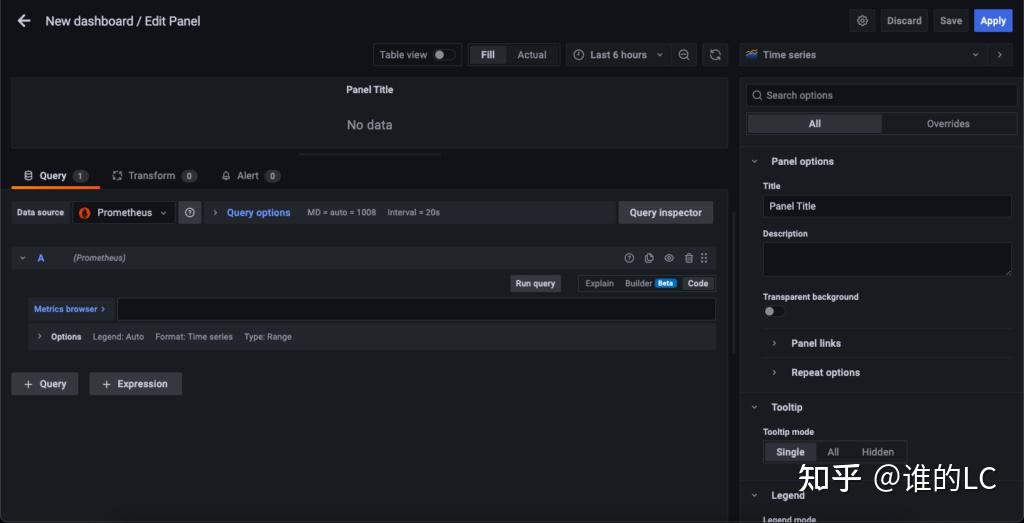Show query A help icon
Image resolution: width=1024 pixels, height=523 pixels.
click(x=629, y=258)
